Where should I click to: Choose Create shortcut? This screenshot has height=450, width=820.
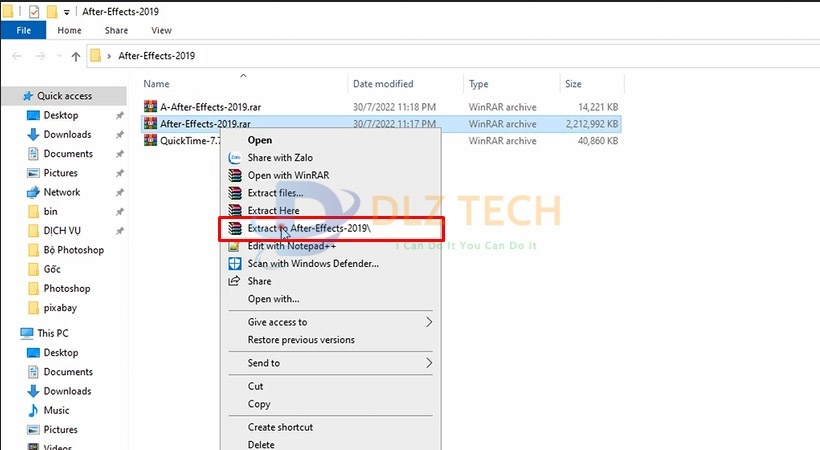pyautogui.click(x=280, y=427)
